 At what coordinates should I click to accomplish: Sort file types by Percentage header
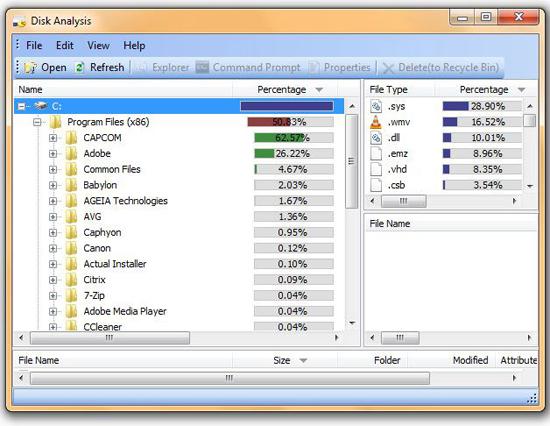pyautogui.click(x=486, y=90)
